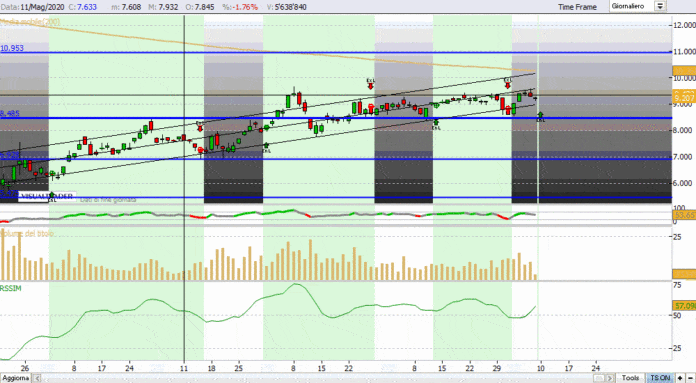This screenshot has height=383, width=696.
Task: Click the Media mobile(200) indicator label
Action: point(30,21)
